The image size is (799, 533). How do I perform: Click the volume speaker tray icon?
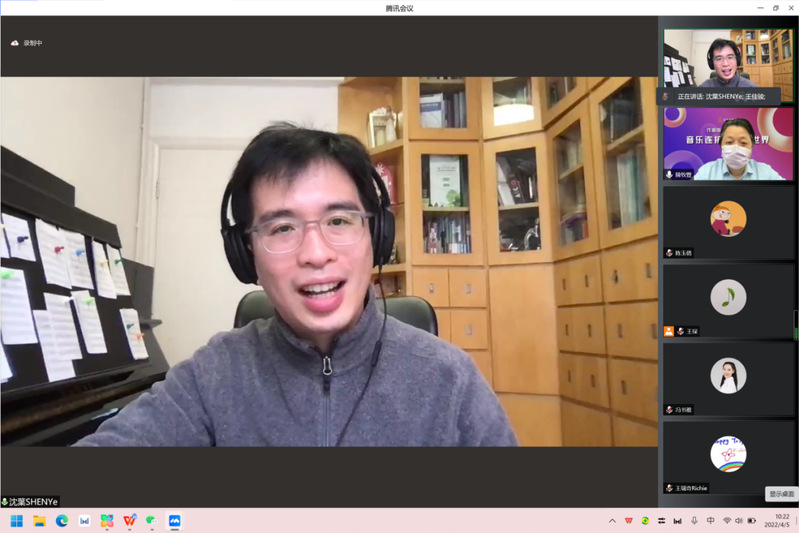pyautogui.click(x=739, y=521)
